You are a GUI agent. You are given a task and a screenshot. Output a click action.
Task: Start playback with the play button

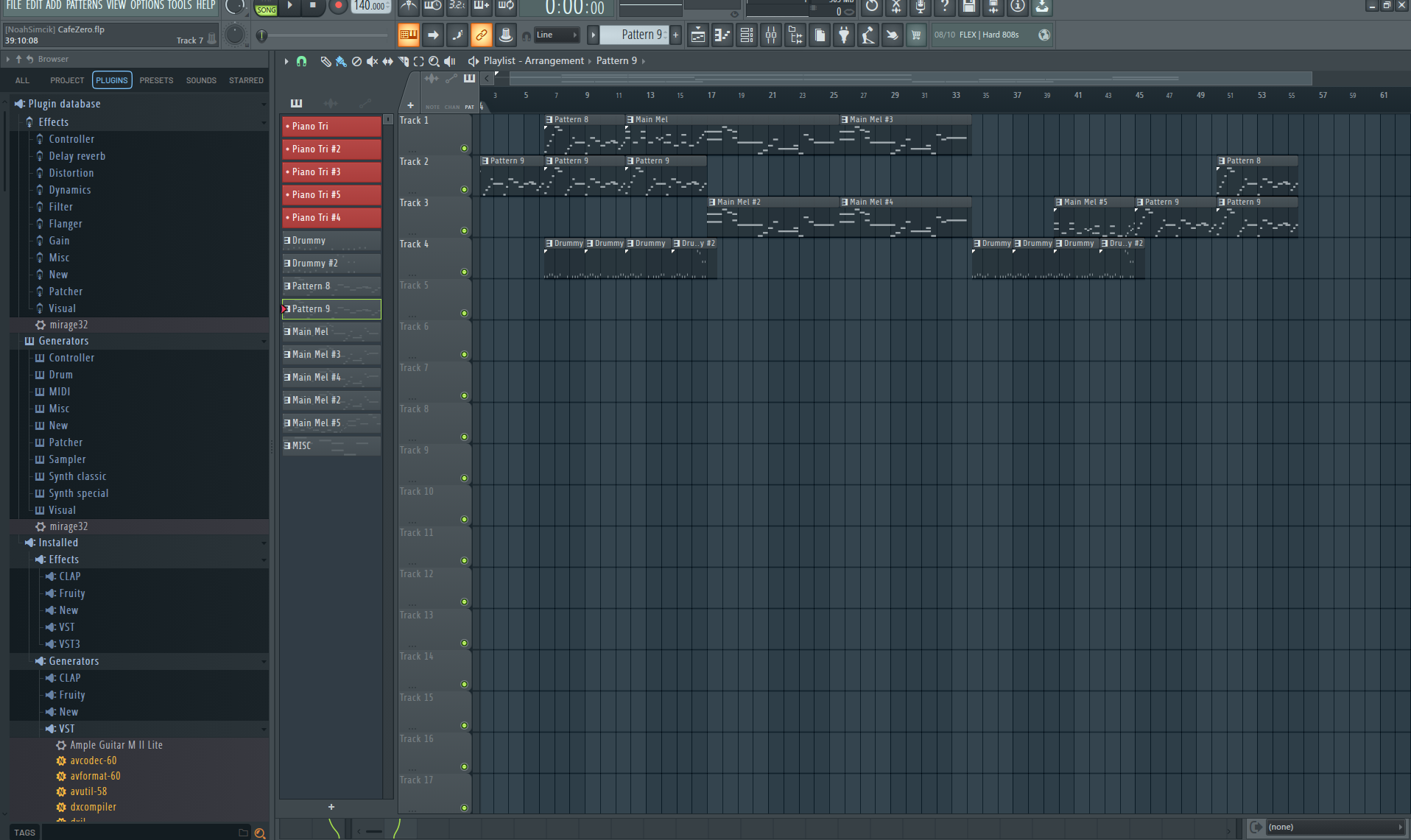(289, 7)
